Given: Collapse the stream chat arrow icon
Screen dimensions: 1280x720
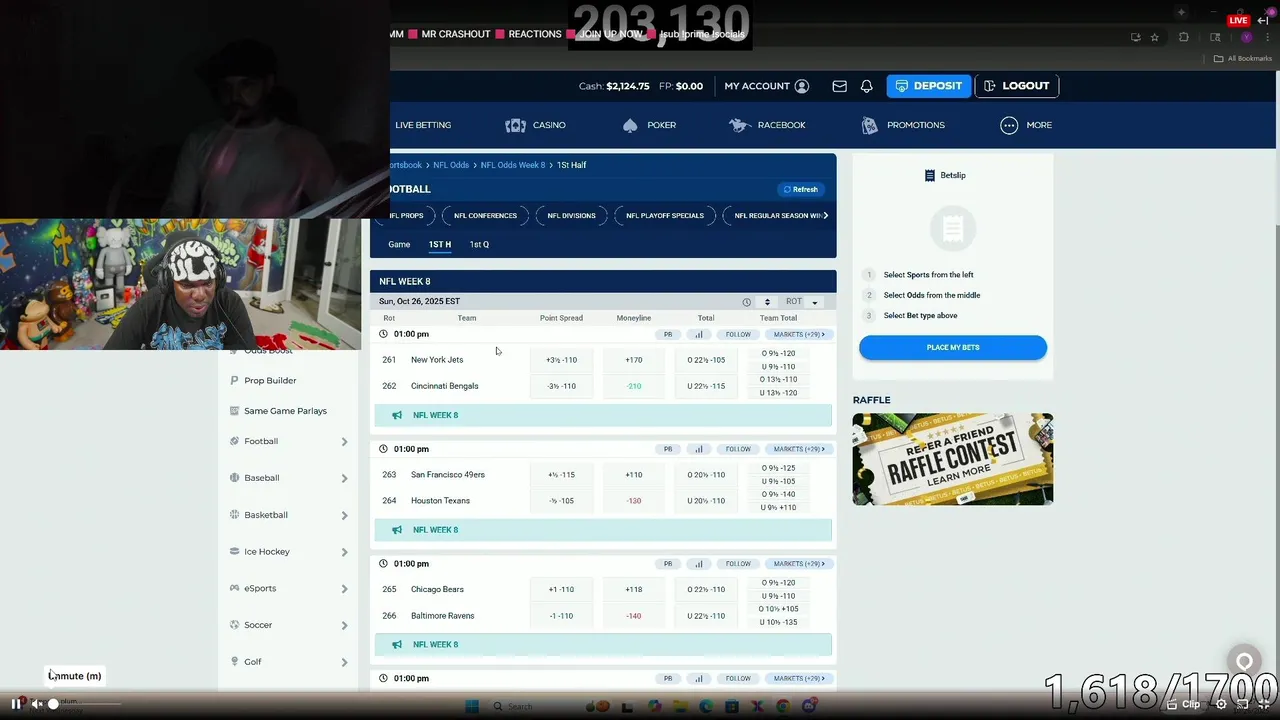Looking at the screenshot, I should click(x=1263, y=20).
